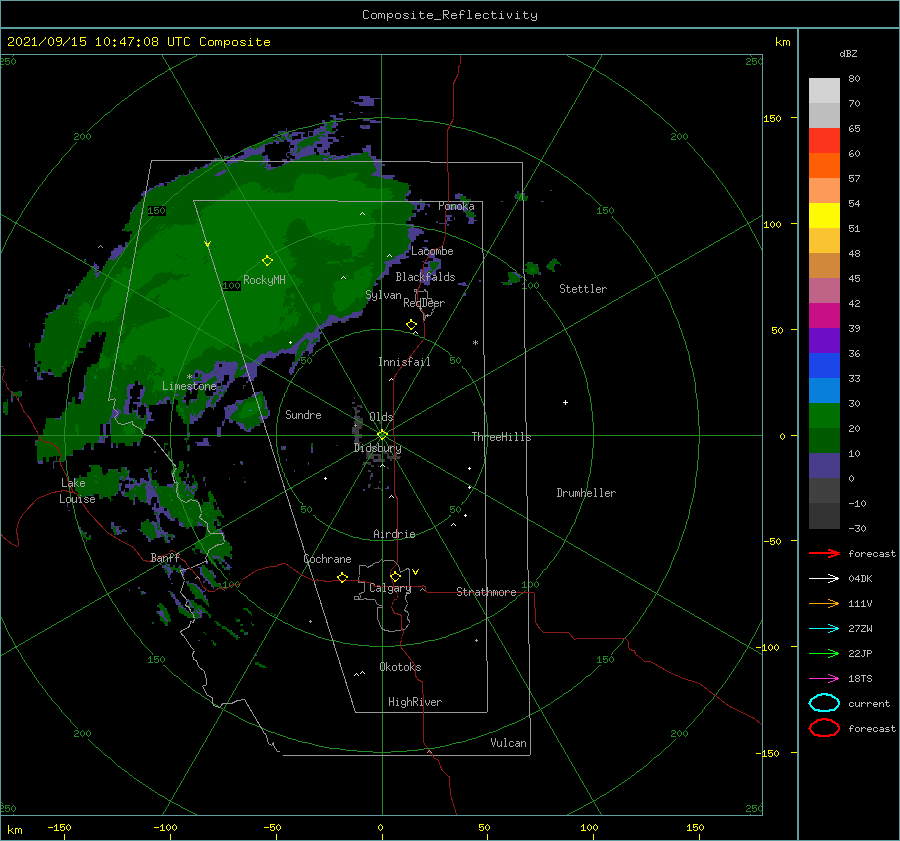Click the Airdrie city label
The height and width of the screenshot is (841, 900).
point(394,534)
